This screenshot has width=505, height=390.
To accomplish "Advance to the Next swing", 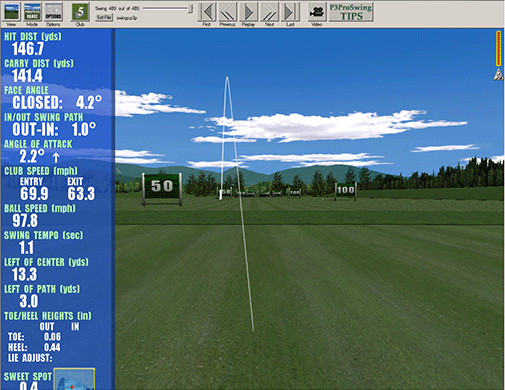I will click(x=269, y=12).
